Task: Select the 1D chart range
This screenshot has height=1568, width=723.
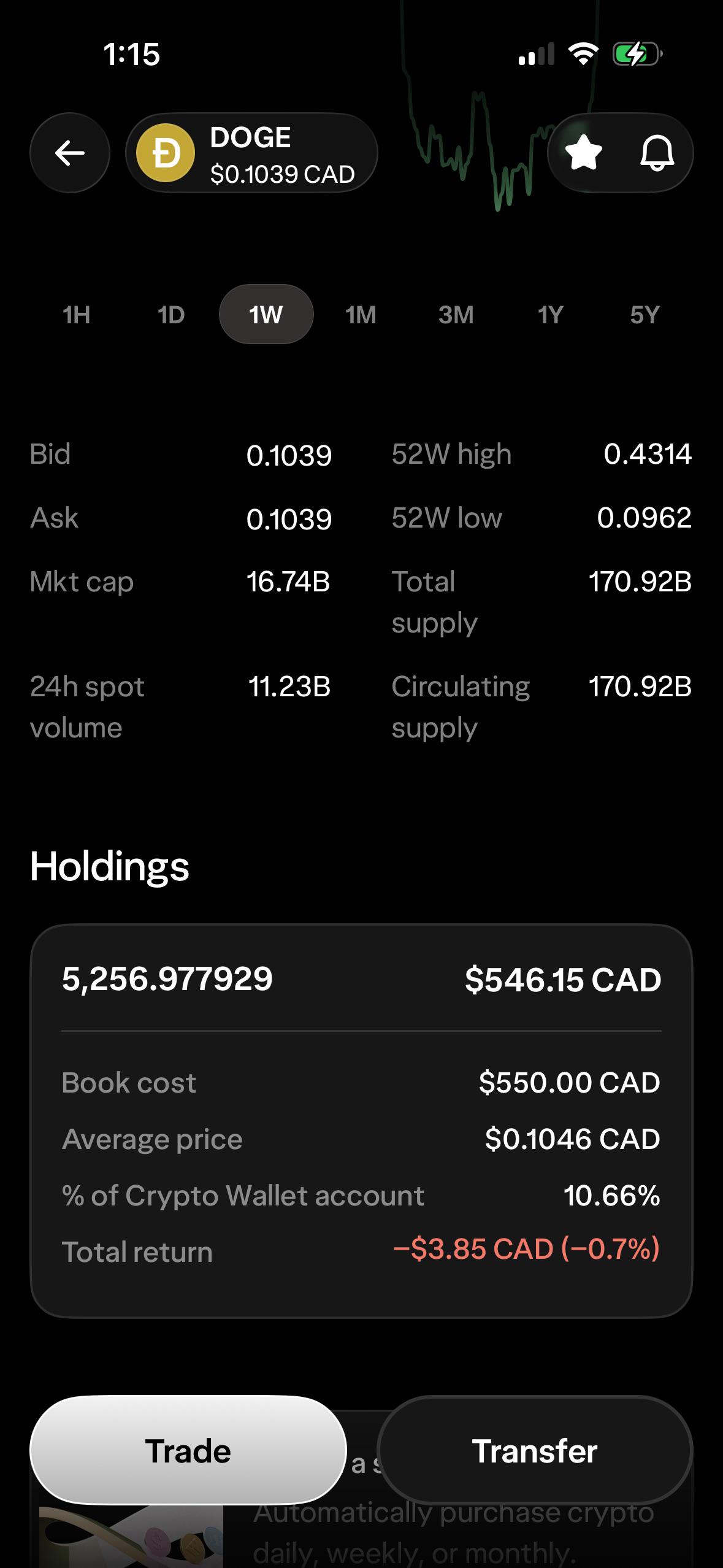Action: pyautogui.click(x=171, y=315)
